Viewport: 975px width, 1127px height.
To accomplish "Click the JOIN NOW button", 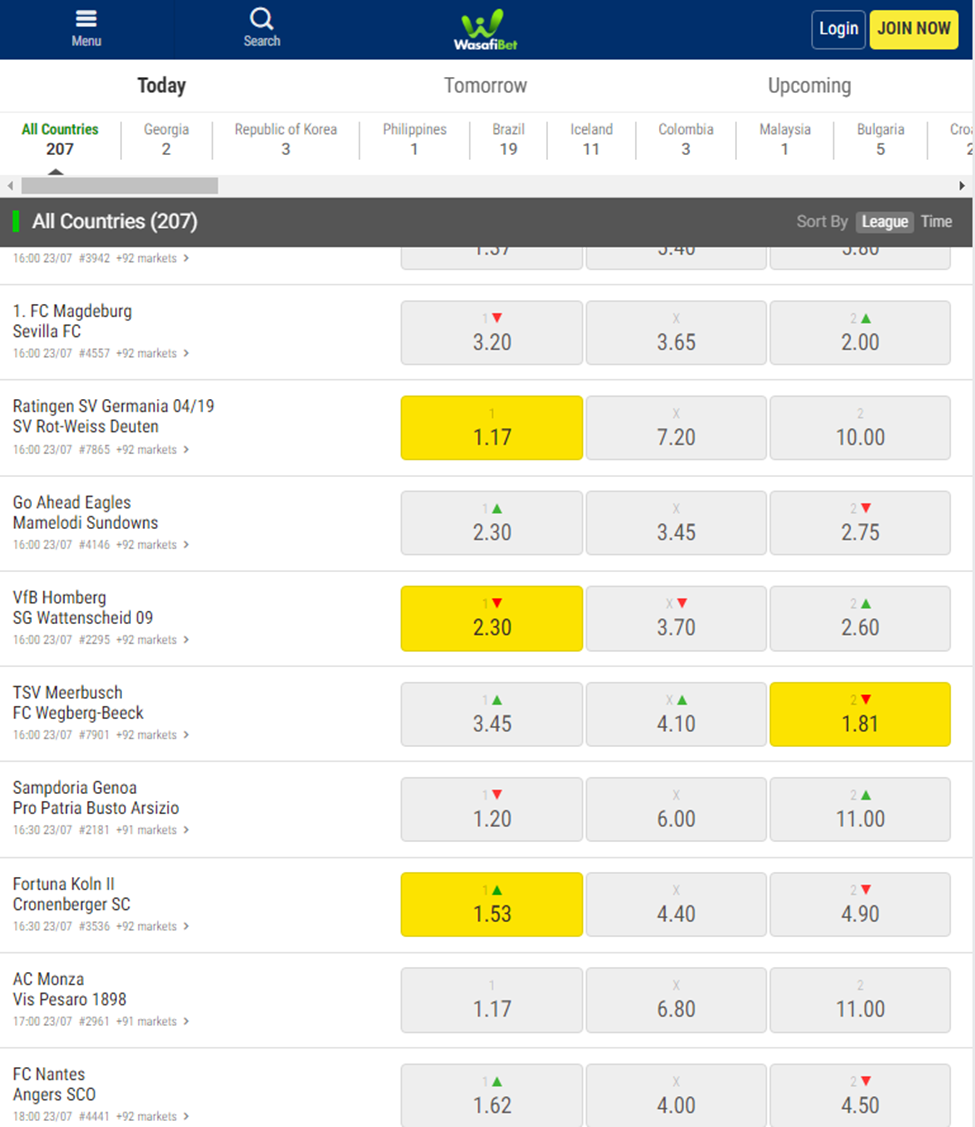I will 914,29.
